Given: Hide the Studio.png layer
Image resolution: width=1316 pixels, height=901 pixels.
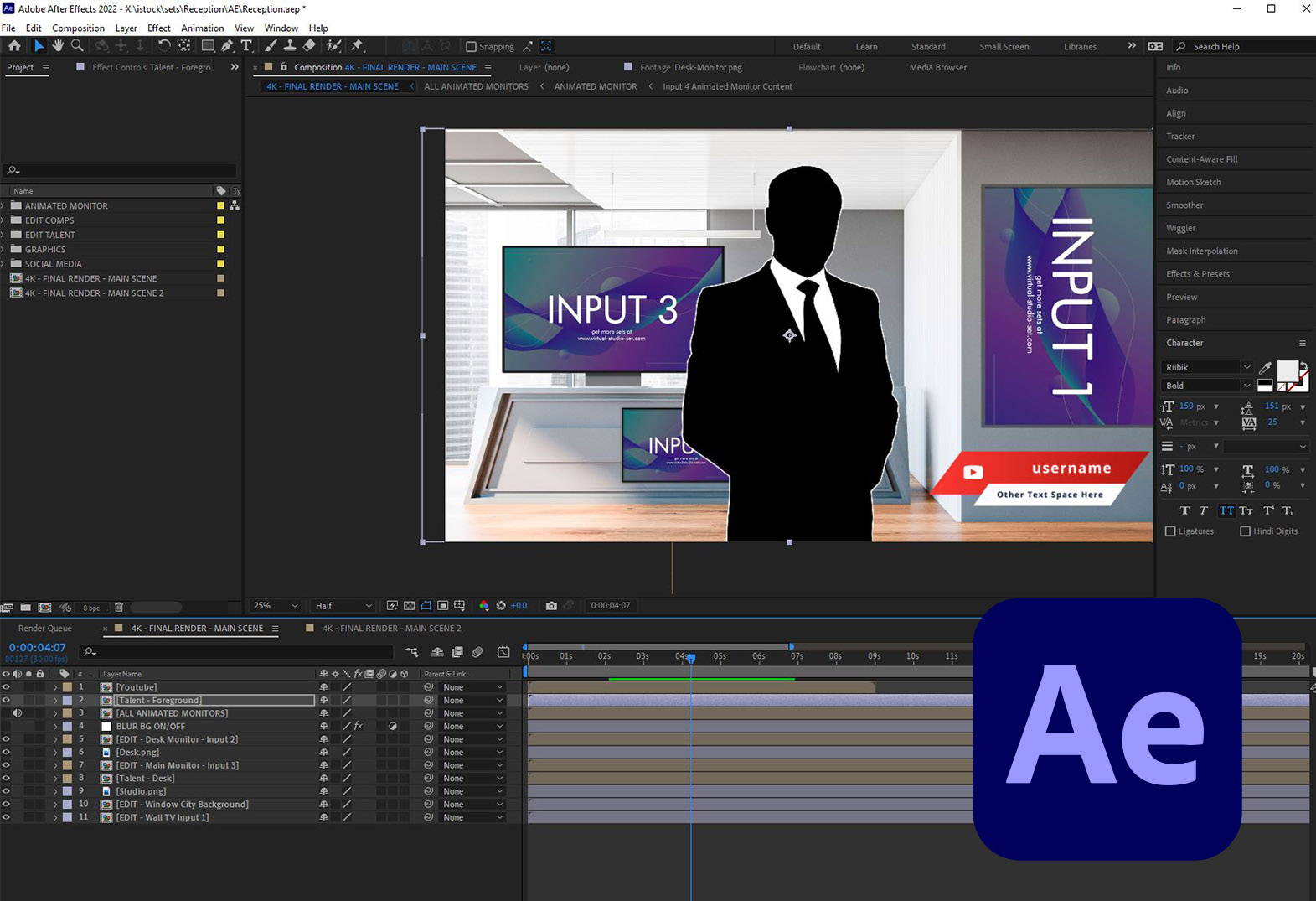Looking at the screenshot, I should pos(6,791).
